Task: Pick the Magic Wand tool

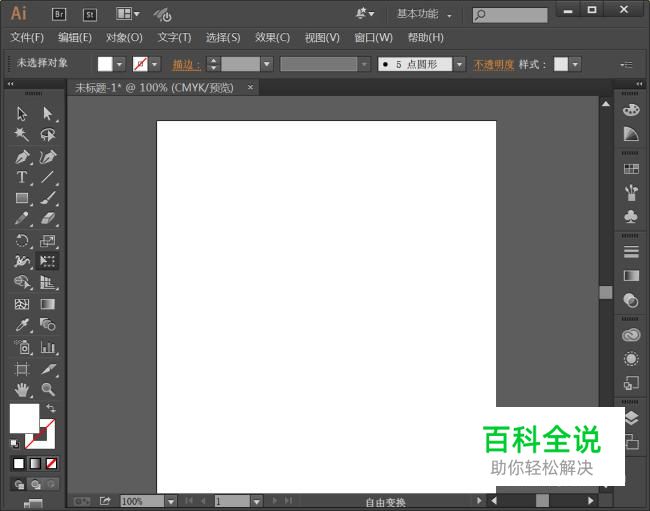Action: click(22, 134)
